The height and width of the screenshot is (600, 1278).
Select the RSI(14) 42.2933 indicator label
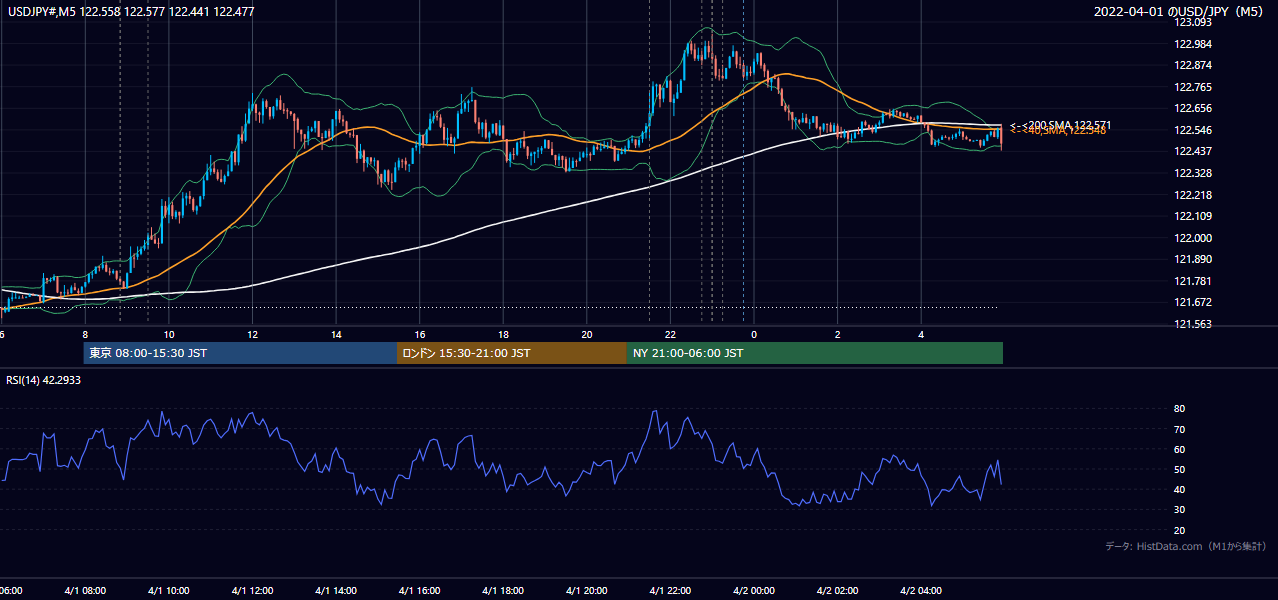tap(44, 381)
